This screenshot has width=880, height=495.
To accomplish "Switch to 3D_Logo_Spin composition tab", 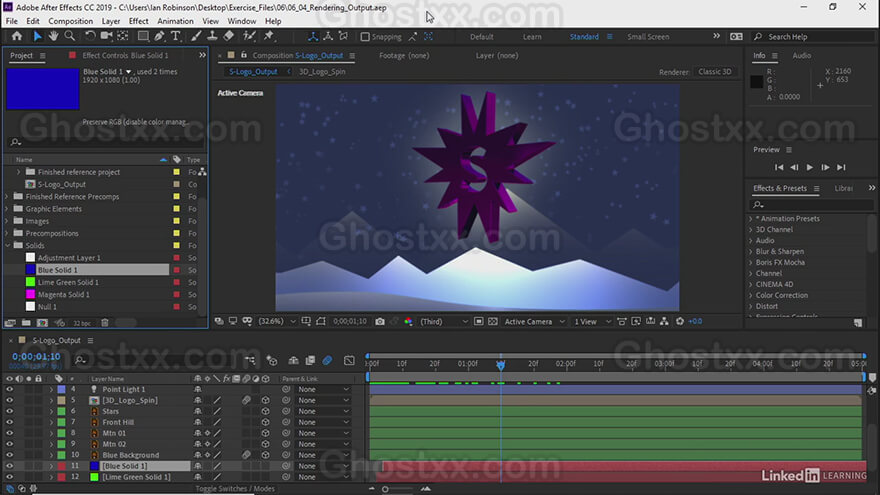I will pyautogui.click(x=322, y=72).
